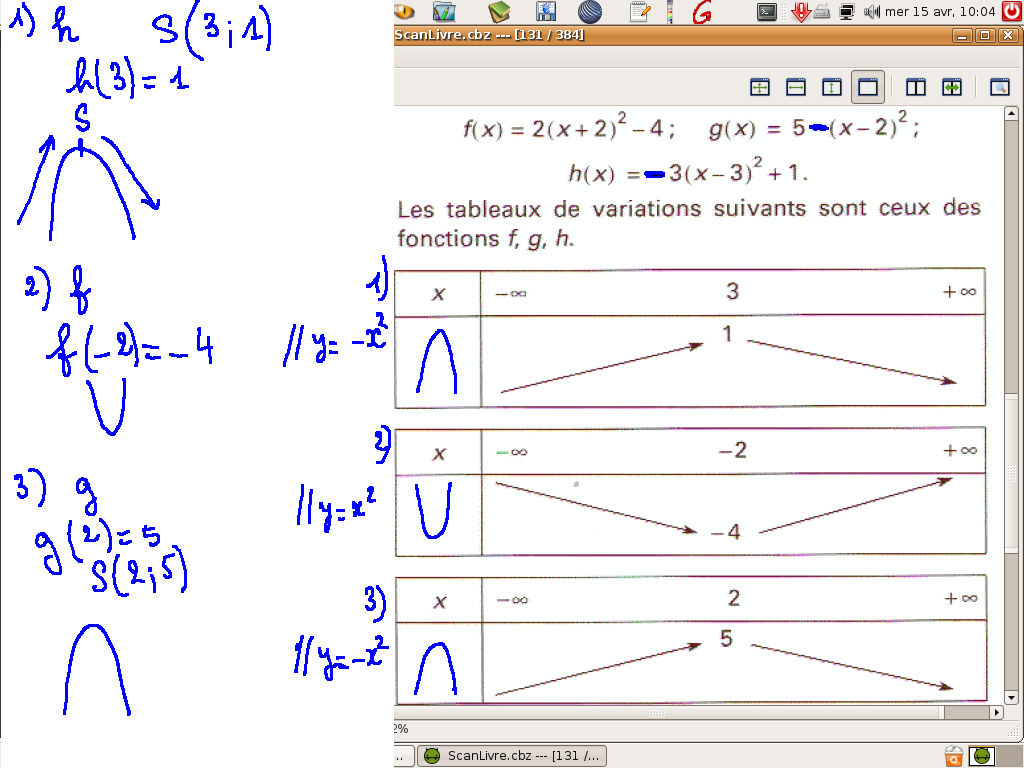Screen dimensions: 1024x768
Task: Open the trash applet in the bottom panel
Action: point(954,756)
